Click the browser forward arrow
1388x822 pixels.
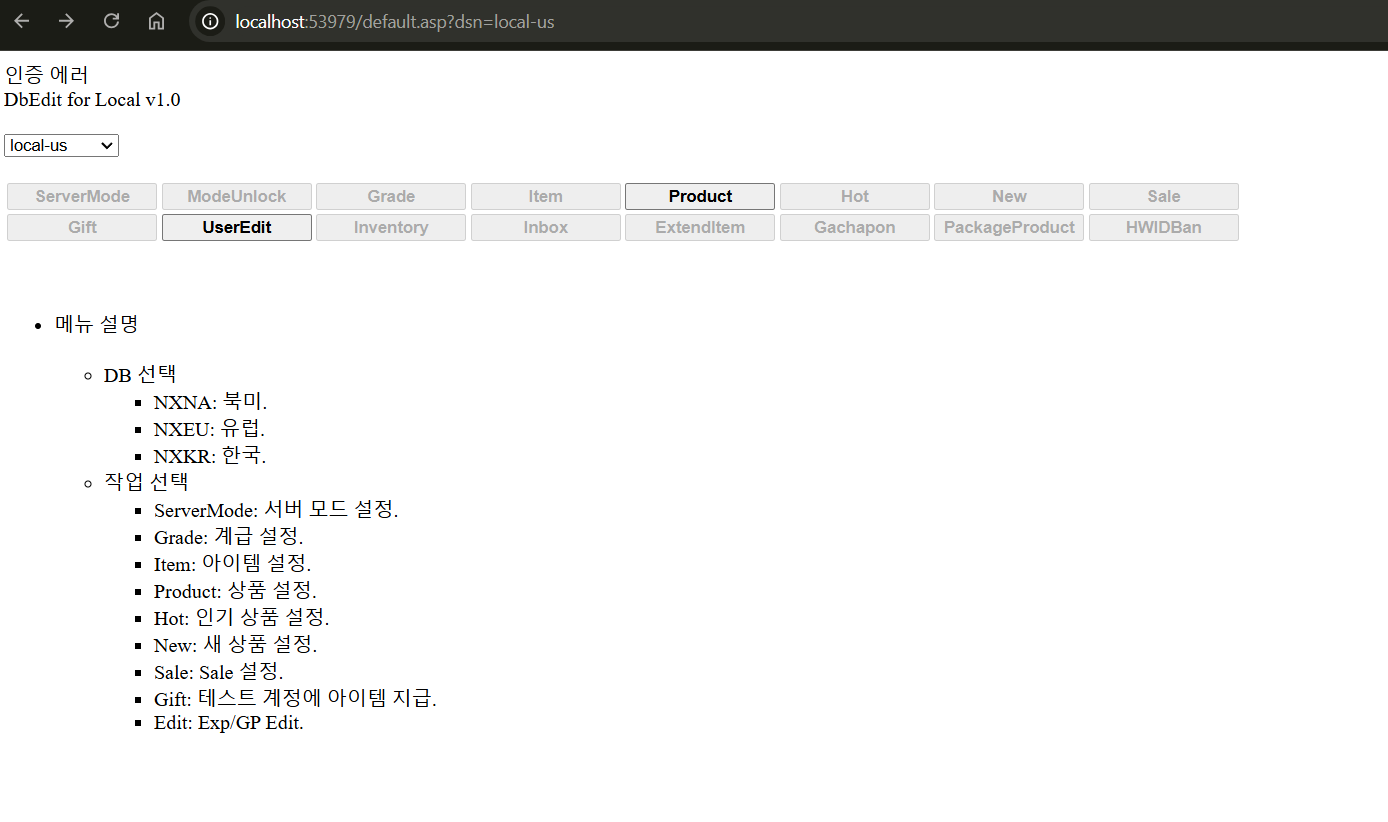click(x=66, y=21)
